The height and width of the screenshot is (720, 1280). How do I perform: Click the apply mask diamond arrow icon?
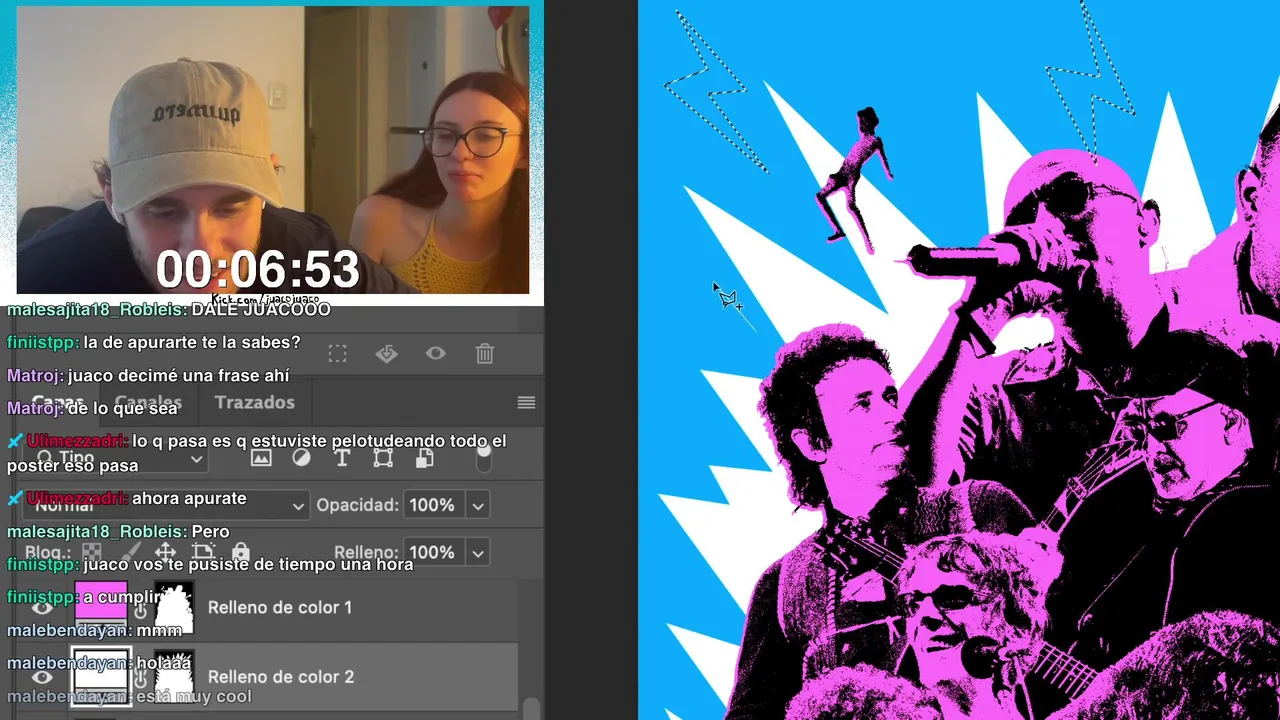(x=387, y=353)
